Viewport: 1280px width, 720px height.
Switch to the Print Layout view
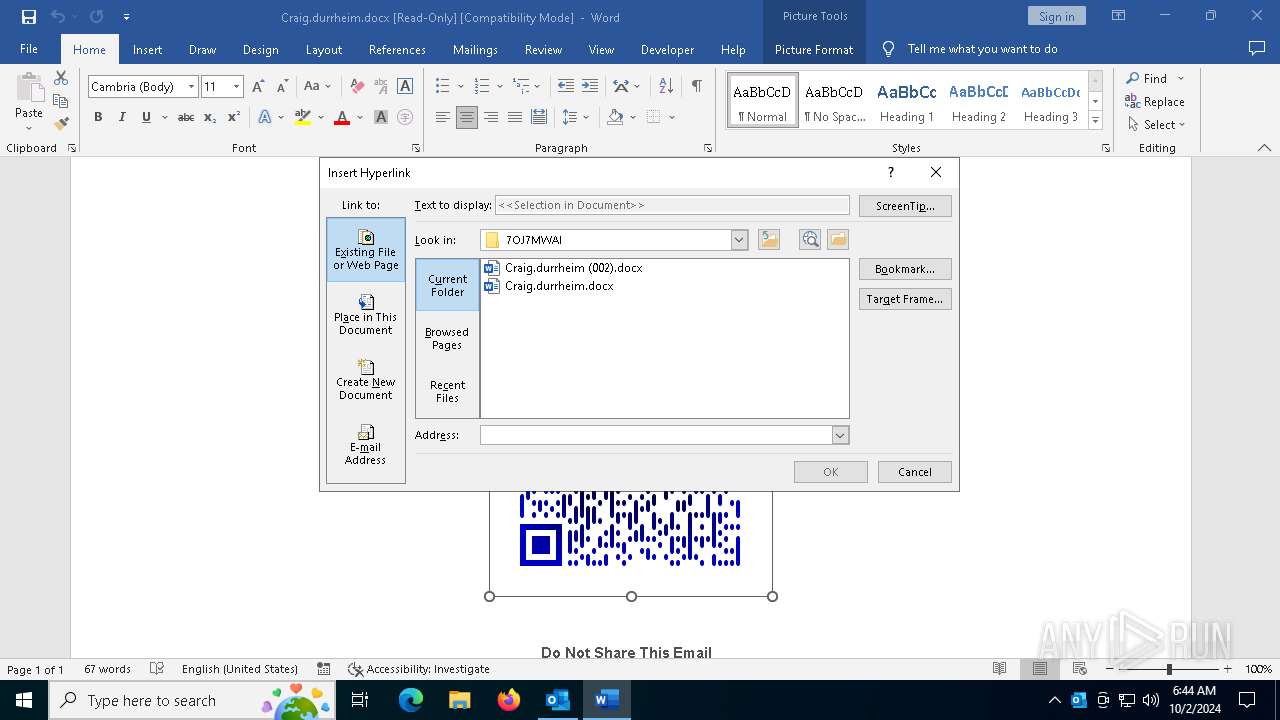pos(1040,669)
